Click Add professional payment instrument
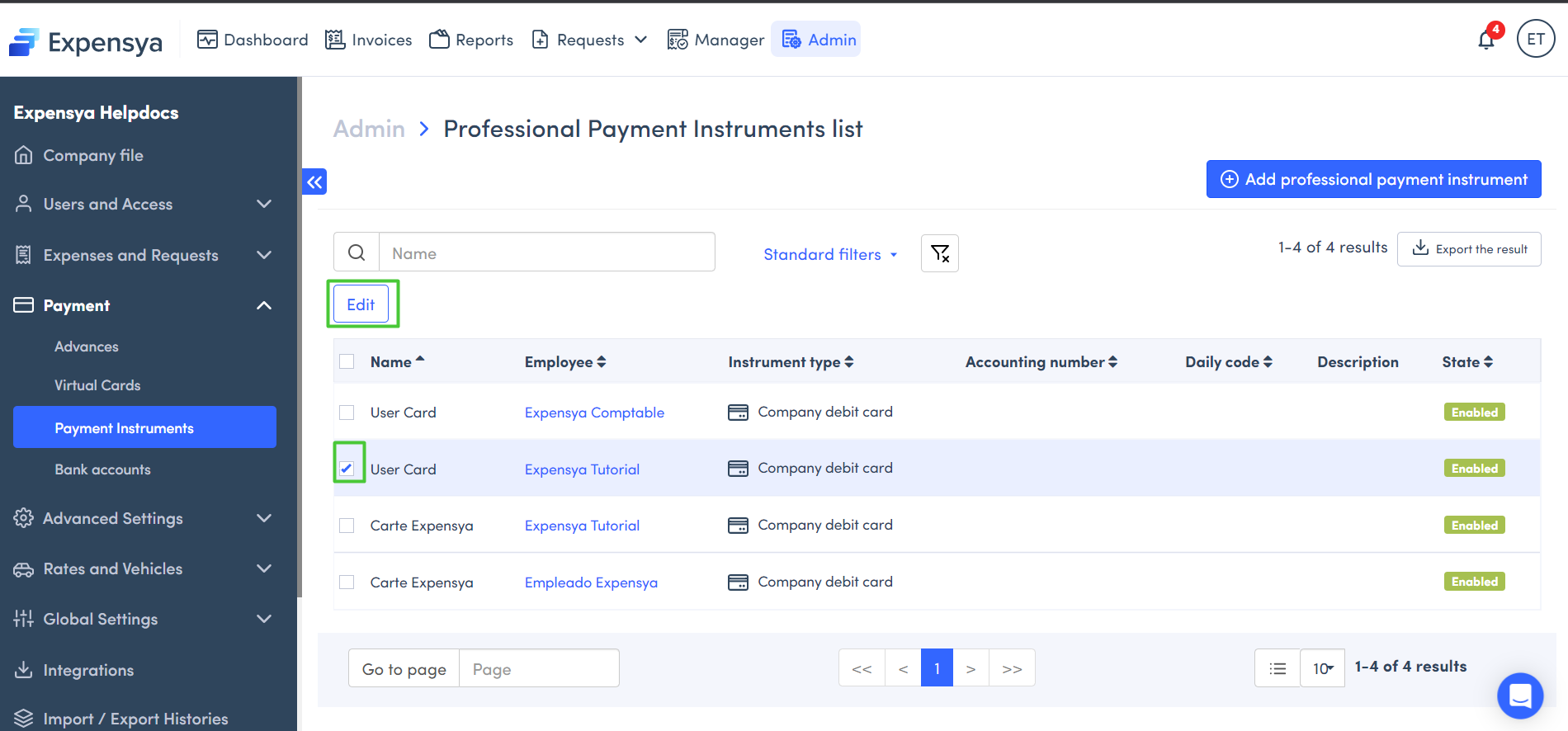This screenshot has width=1568, height=731. [x=1373, y=179]
